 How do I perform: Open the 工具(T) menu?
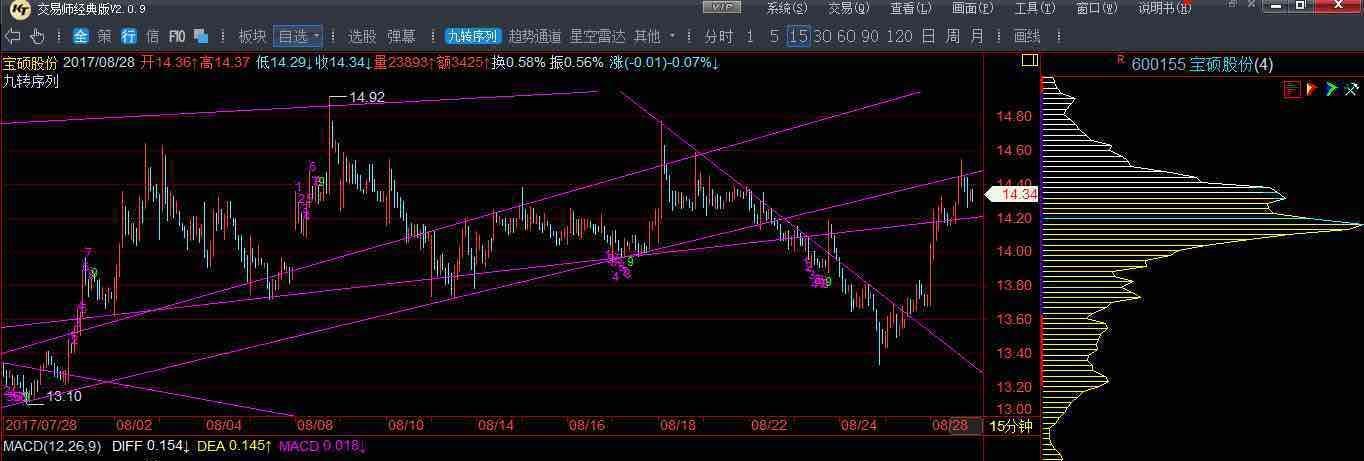[1034, 8]
